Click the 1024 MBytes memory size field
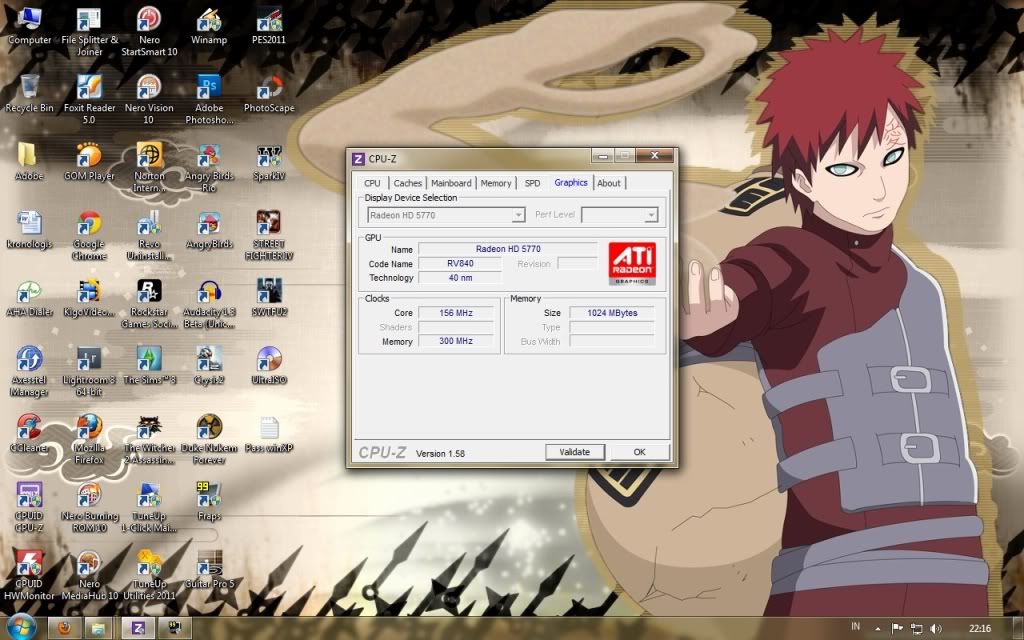 (612, 313)
